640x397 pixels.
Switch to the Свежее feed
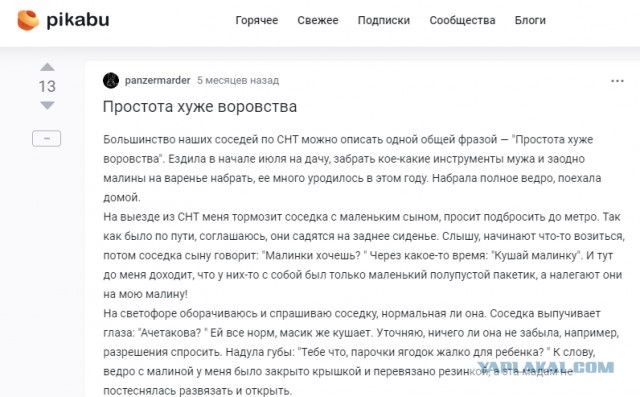click(318, 20)
